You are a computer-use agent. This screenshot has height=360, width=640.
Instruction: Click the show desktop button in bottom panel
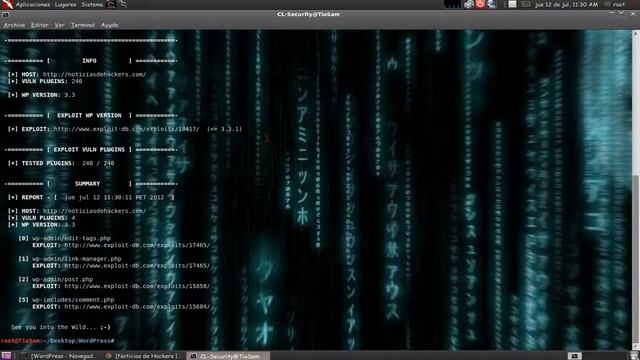coord(6,356)
